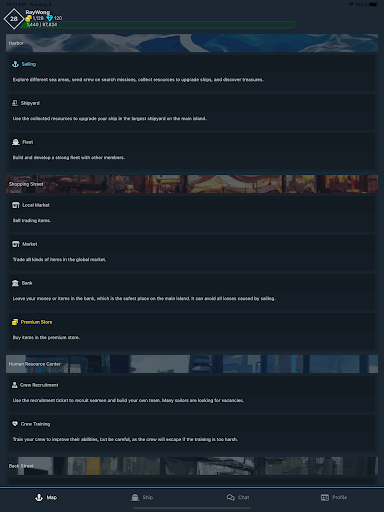Switch to the Ship tab

click(142, 497)
